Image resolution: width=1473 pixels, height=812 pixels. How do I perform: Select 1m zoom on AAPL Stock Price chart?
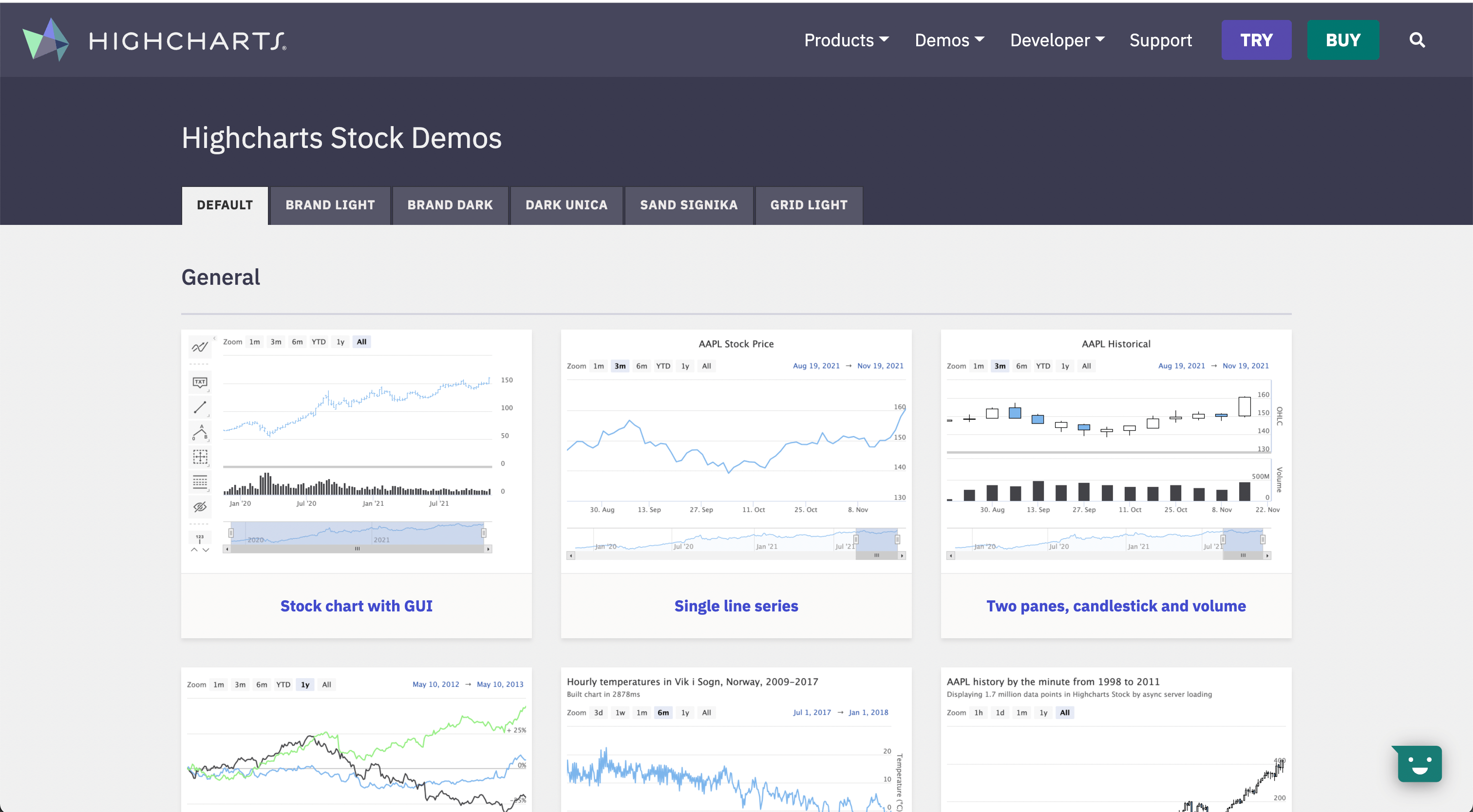[x=598, y=366]
